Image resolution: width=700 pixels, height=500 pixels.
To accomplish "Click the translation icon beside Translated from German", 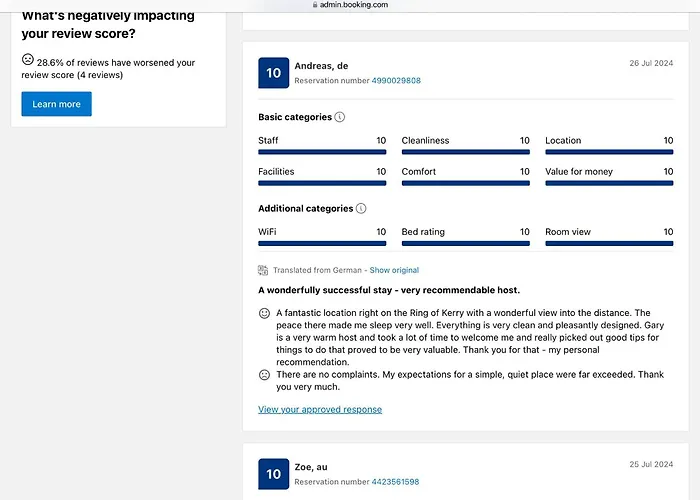I will [263, 270].
